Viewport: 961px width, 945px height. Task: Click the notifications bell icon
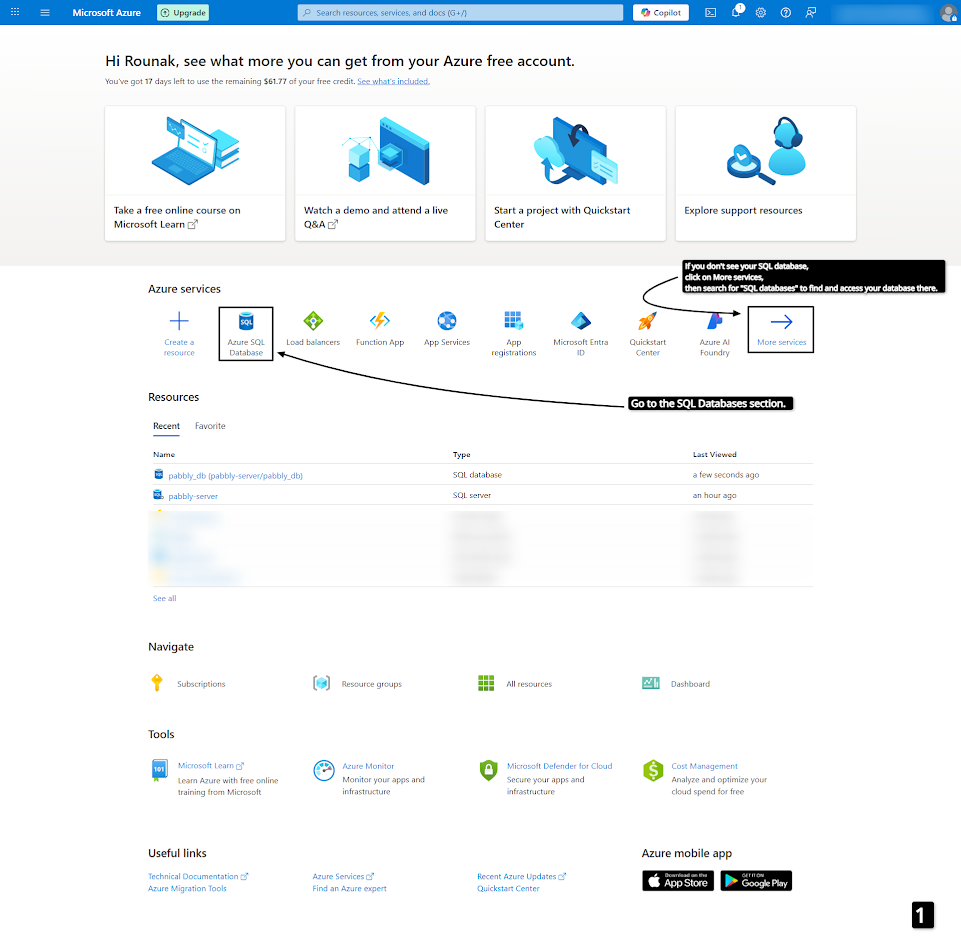click(x=735, y=13)
